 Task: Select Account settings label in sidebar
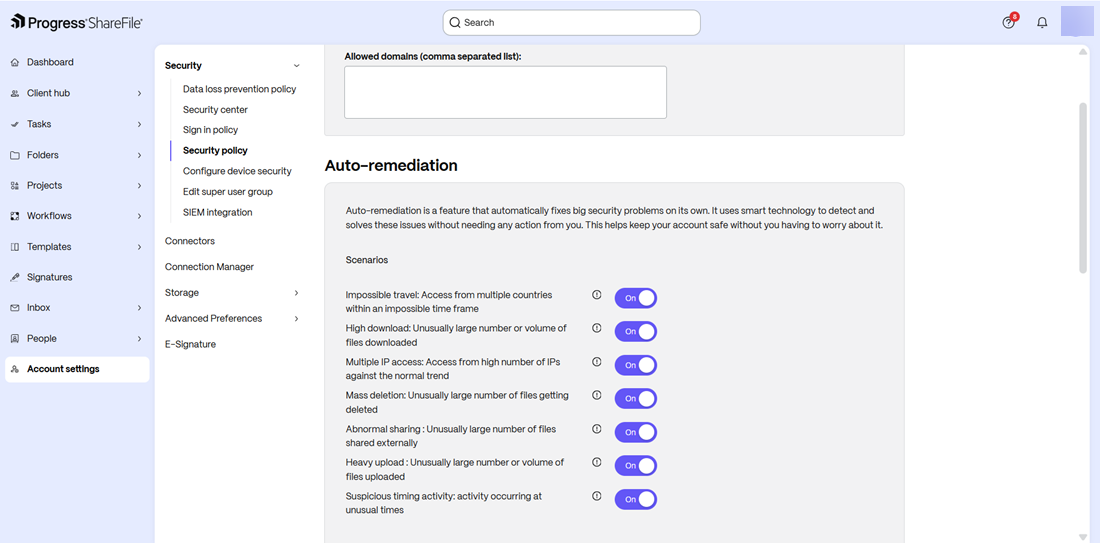[63, 369]
